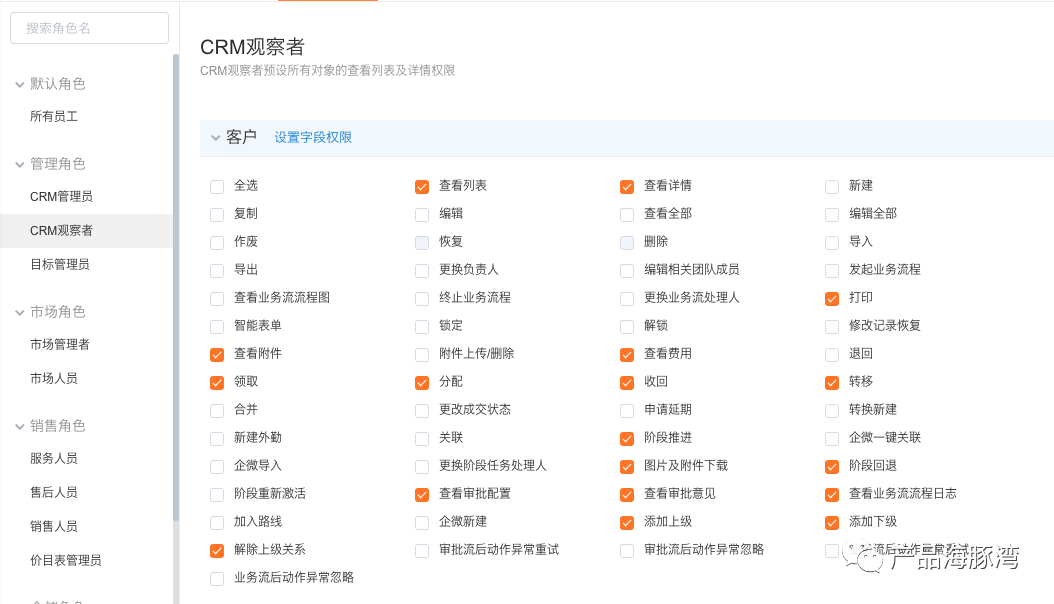The image size is (1054, 604).
Task: Collapse the 默认角色 group chevron
Action: 19,85
